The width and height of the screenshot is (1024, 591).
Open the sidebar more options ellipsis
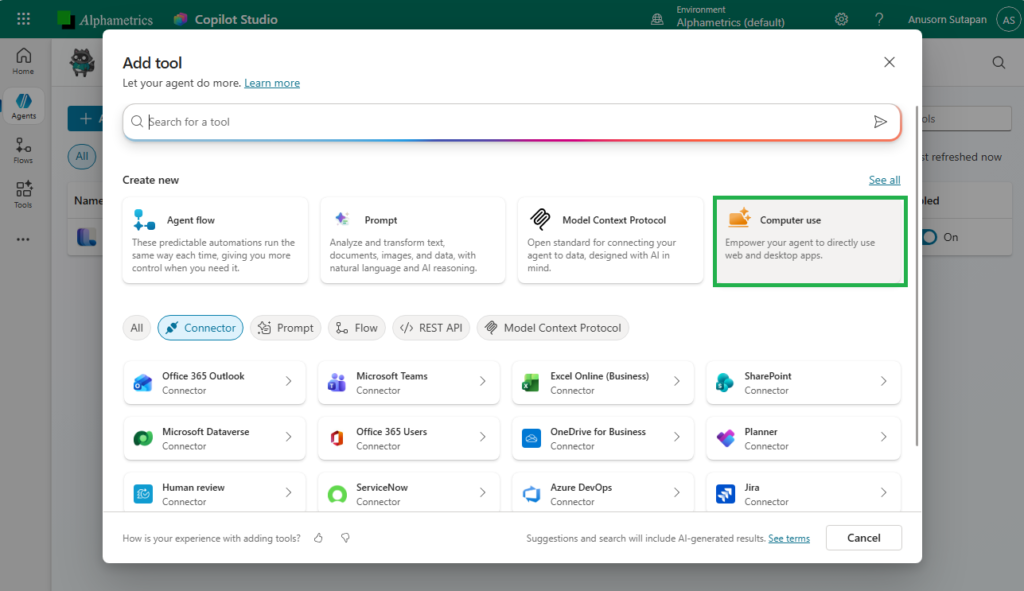(24, 240)
